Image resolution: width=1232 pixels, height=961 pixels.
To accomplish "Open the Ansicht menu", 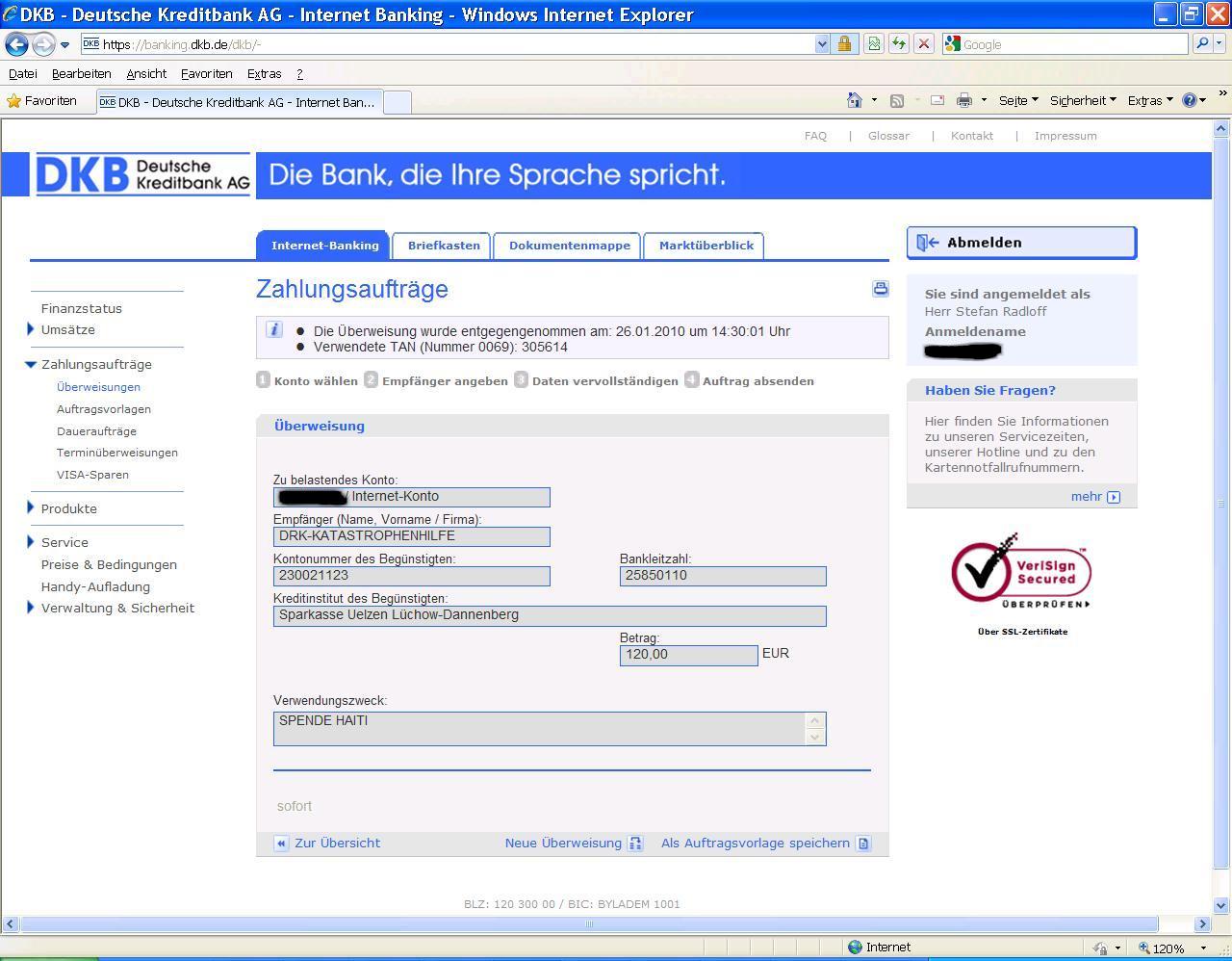I will tap(146, 73).
